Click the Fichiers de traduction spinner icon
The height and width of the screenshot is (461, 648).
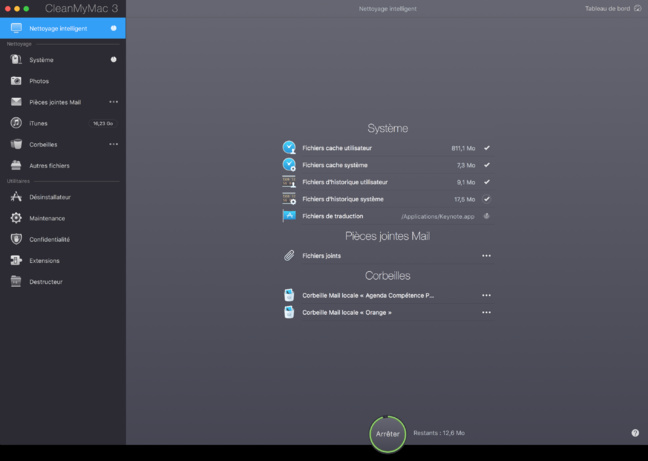486,216
